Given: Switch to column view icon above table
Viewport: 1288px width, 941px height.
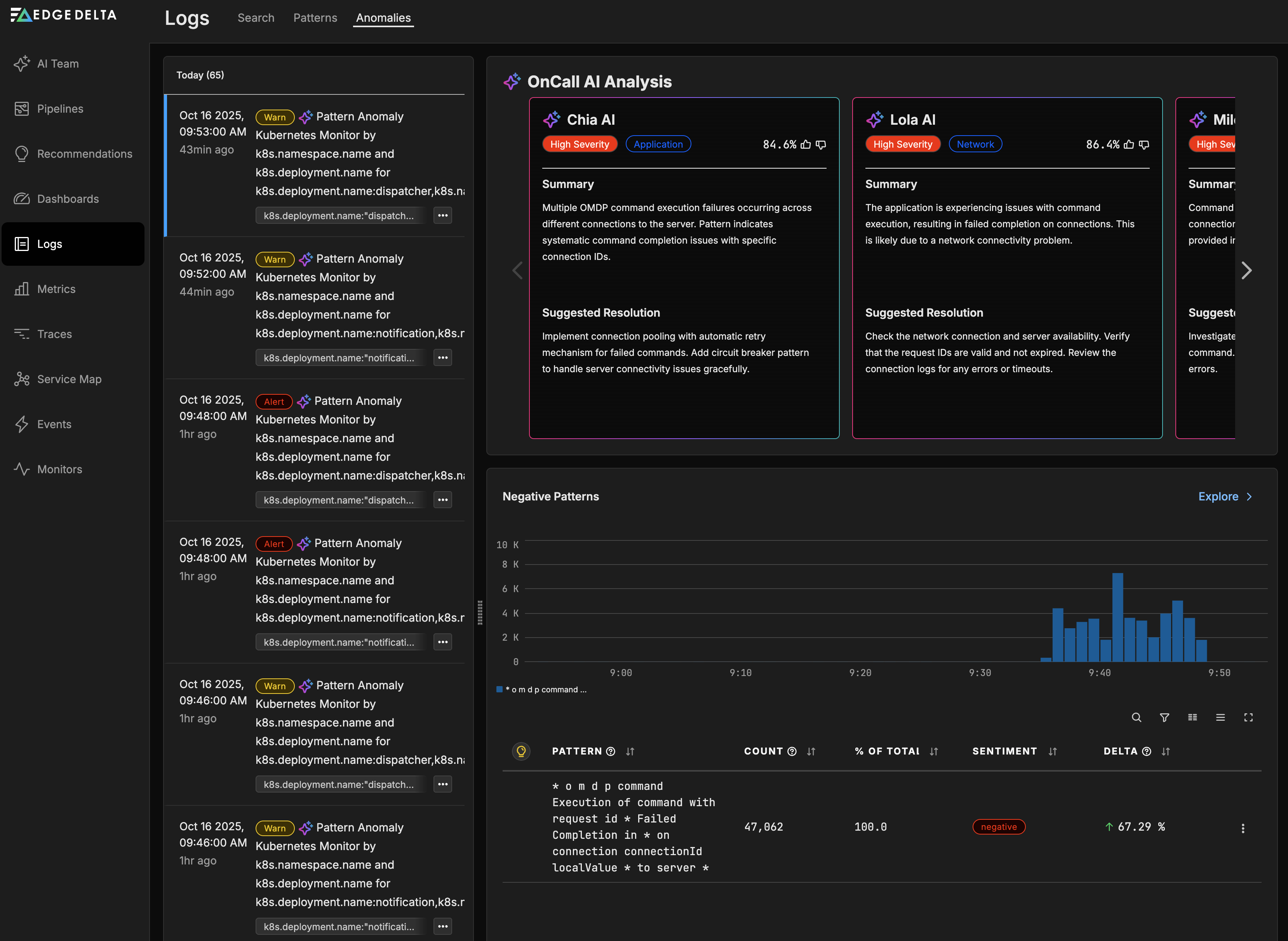Looking at the screenshot, I should pyautogui.click(x=1192, y=718).
